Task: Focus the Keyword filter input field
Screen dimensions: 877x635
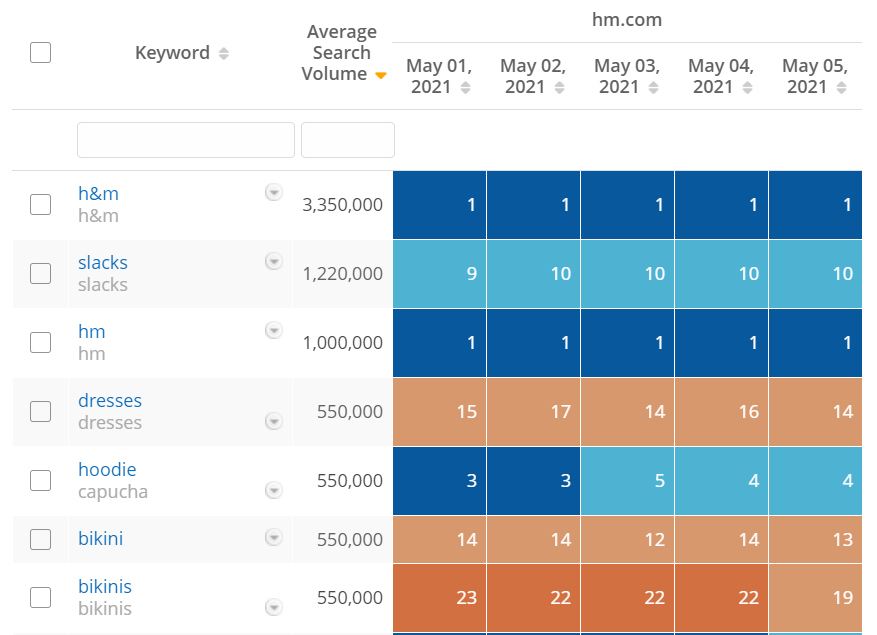Action: pyautogui.click(x=186, y=140)
